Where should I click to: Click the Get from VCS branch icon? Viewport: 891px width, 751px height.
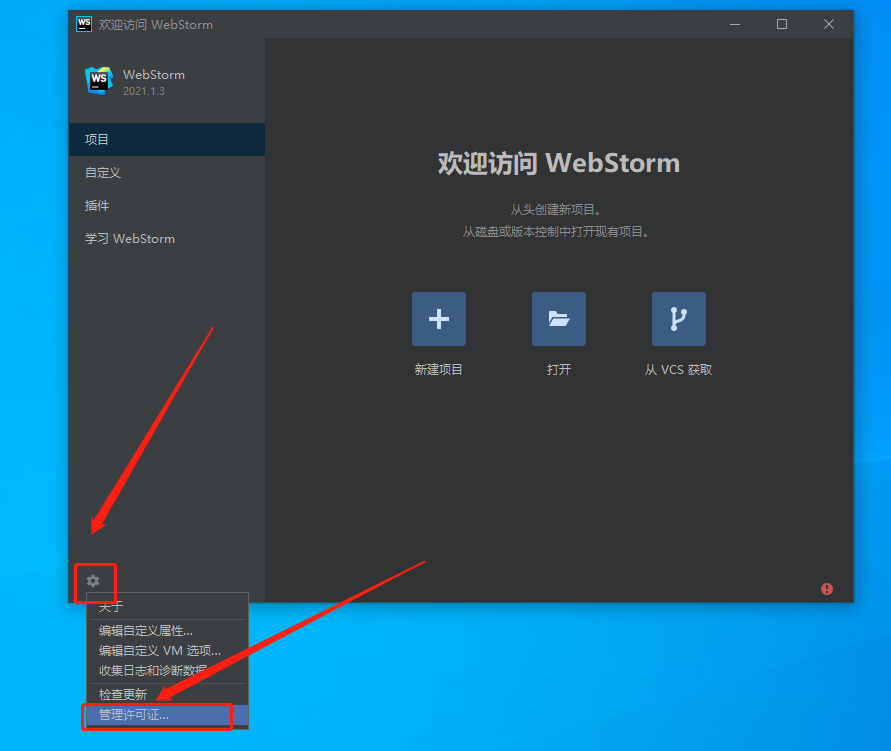tap(678, 319)
